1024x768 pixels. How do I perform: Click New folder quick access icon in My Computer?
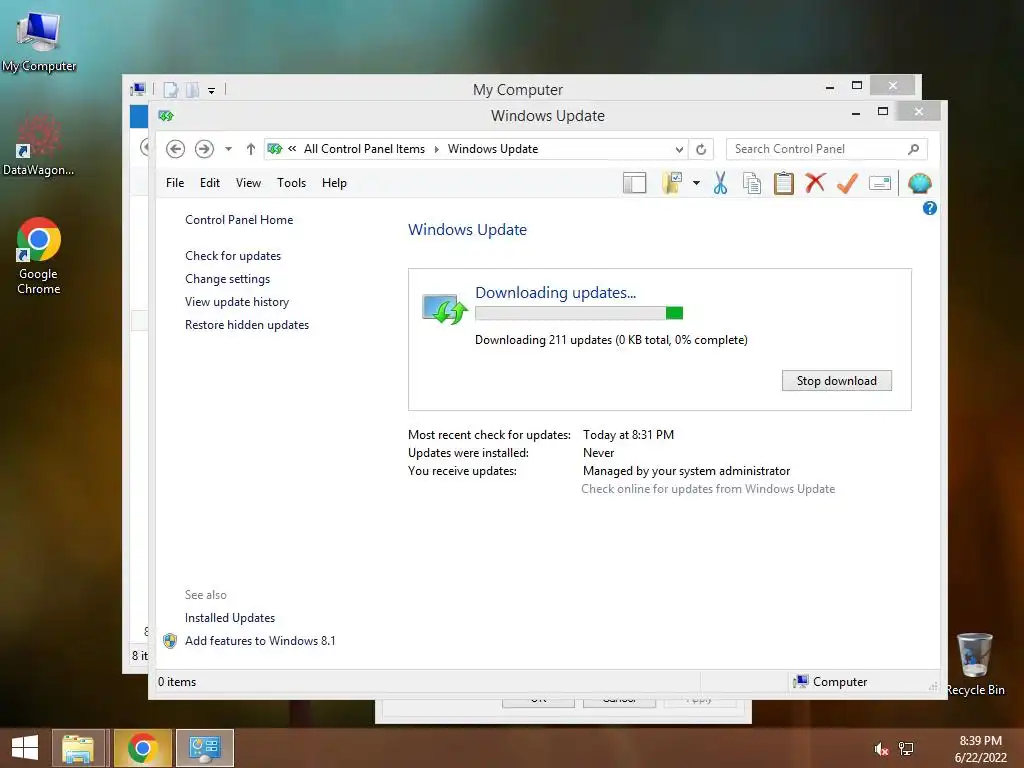(x=192, y=89)
